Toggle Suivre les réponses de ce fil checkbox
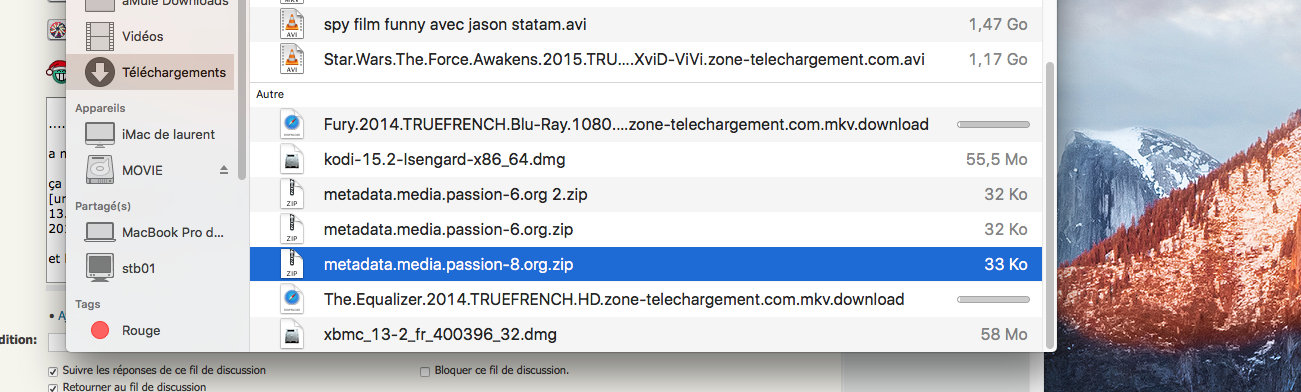Viewport: 1301px width, 392px height. tap(53, 370)
